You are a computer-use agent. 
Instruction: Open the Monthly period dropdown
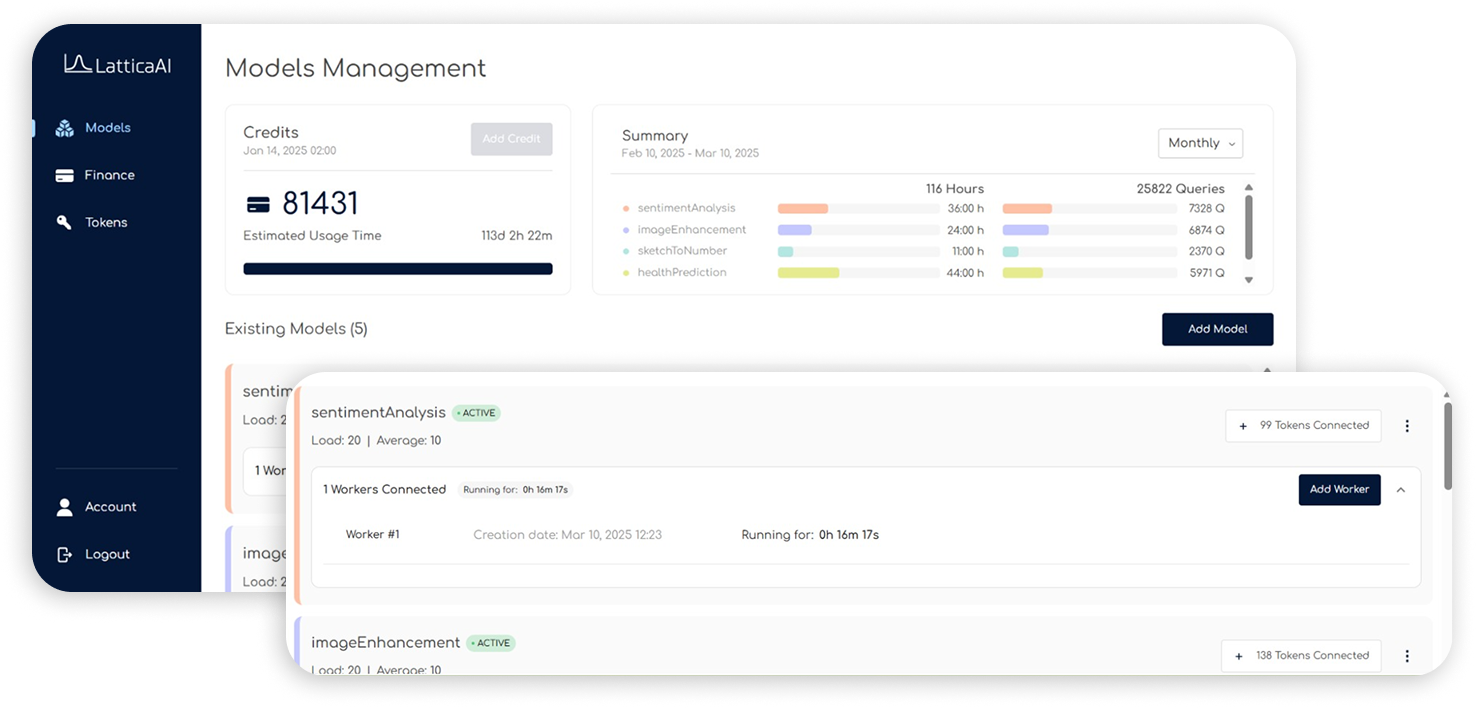click(1200, 143)
